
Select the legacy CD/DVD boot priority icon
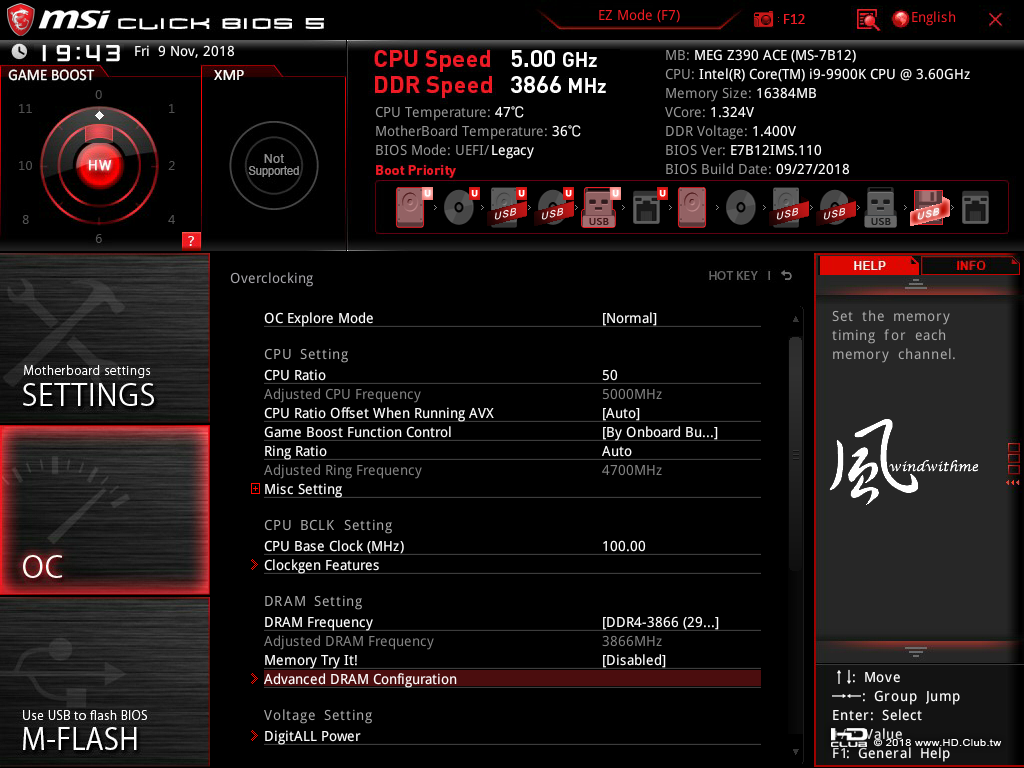741,208
